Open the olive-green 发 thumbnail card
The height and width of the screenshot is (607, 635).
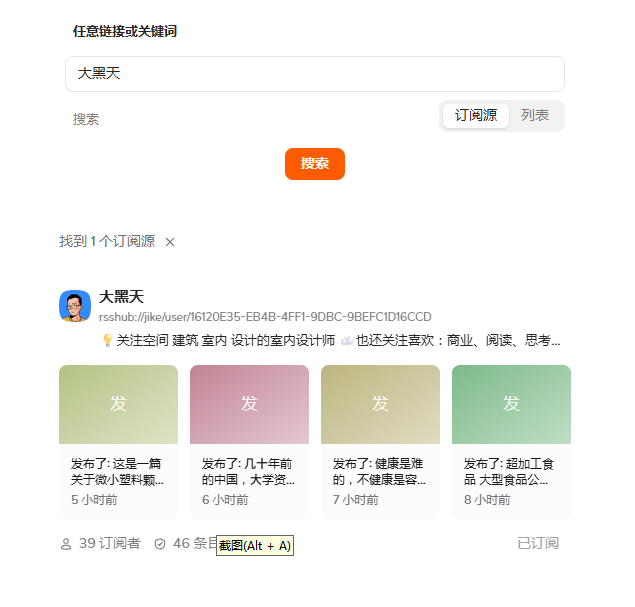pos(118,404)
